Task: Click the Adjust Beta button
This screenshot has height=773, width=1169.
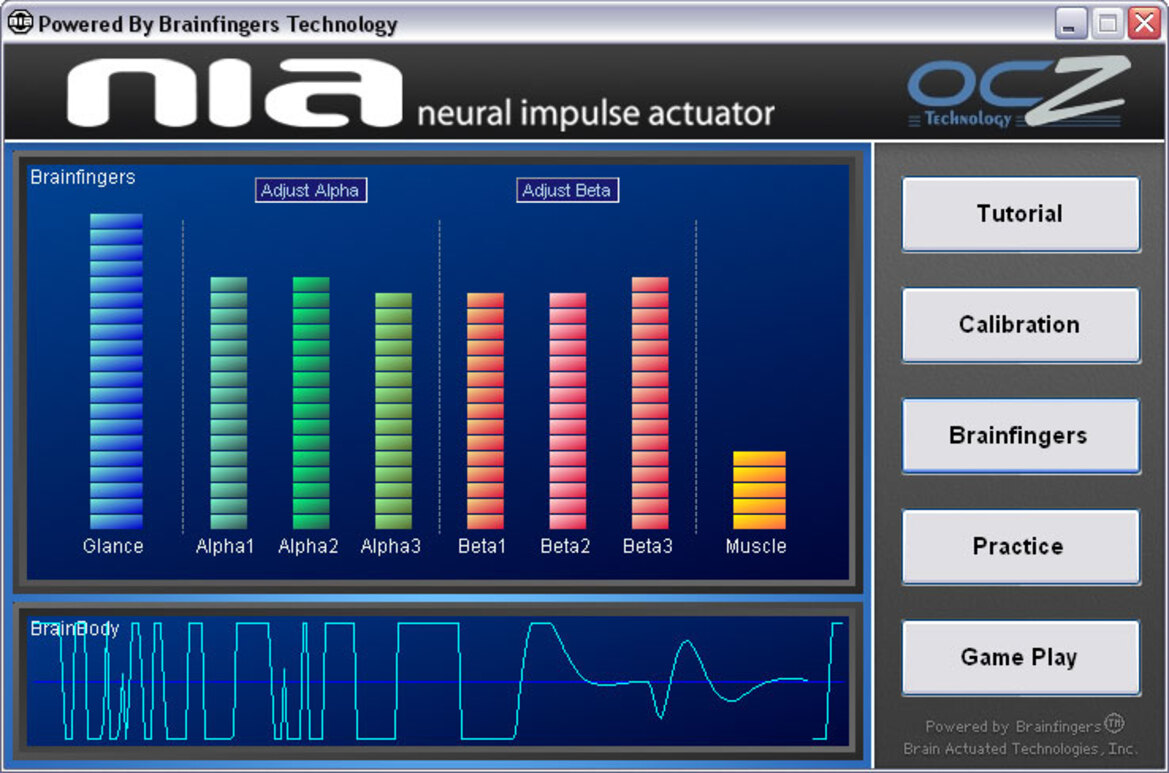Action: coord(567,190)
